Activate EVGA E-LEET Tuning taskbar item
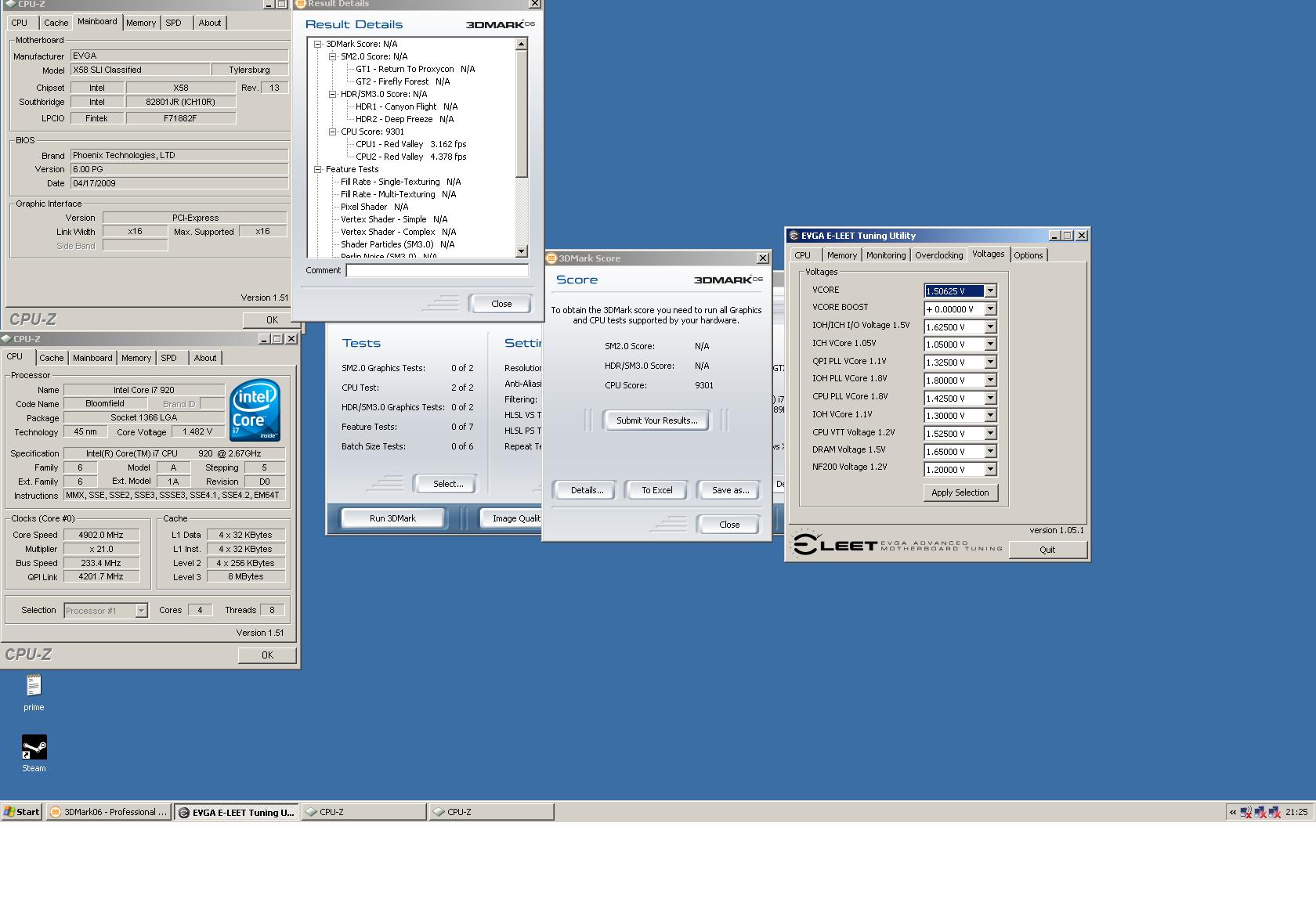 [237, 812]
